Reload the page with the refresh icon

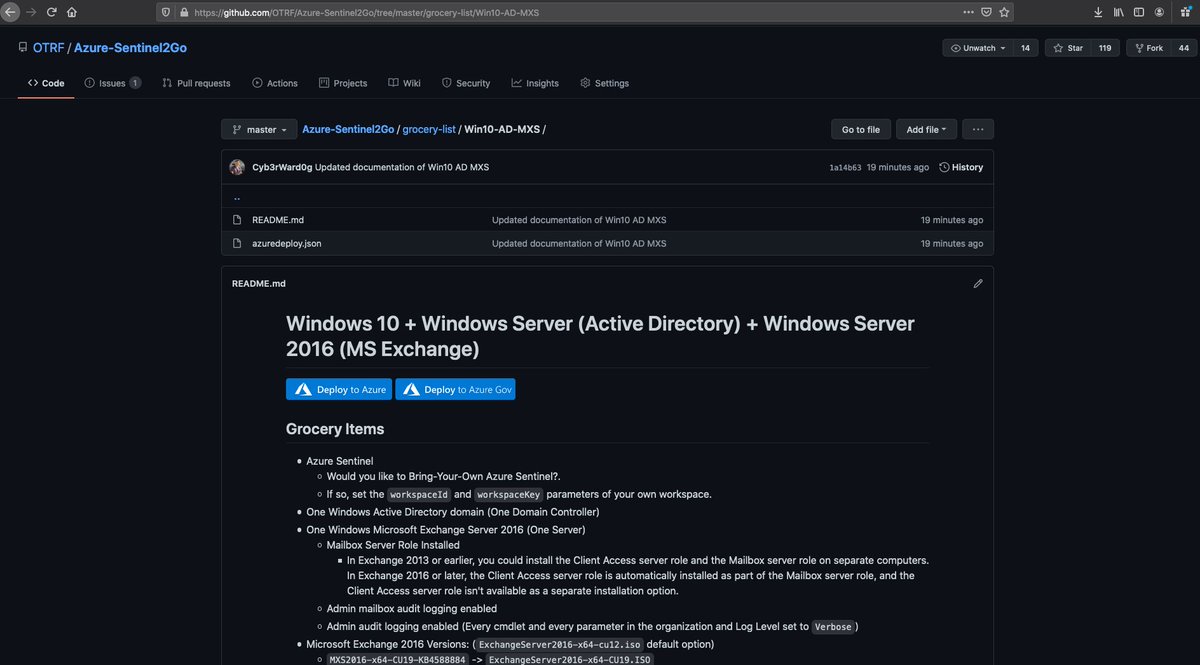52,12
